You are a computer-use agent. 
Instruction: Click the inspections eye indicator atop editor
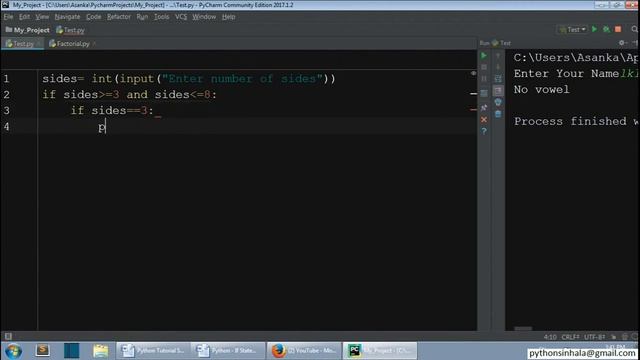coord(473,73)
